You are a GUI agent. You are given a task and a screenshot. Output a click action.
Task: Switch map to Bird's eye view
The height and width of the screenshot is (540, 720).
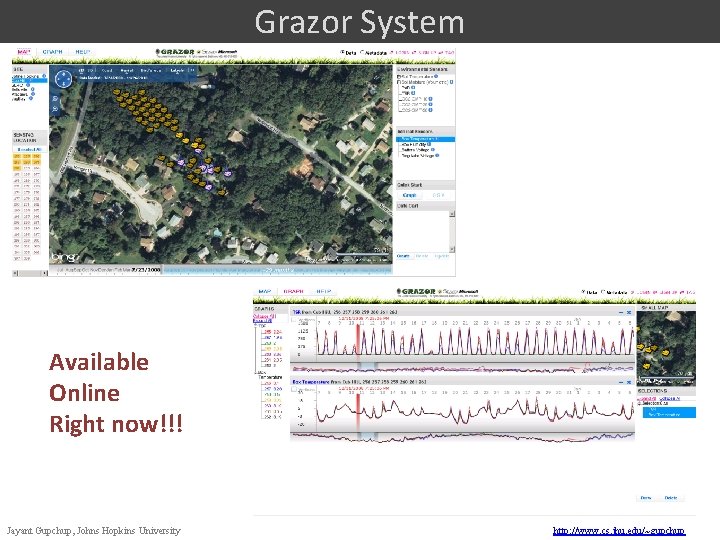click(x=151, y=70)
